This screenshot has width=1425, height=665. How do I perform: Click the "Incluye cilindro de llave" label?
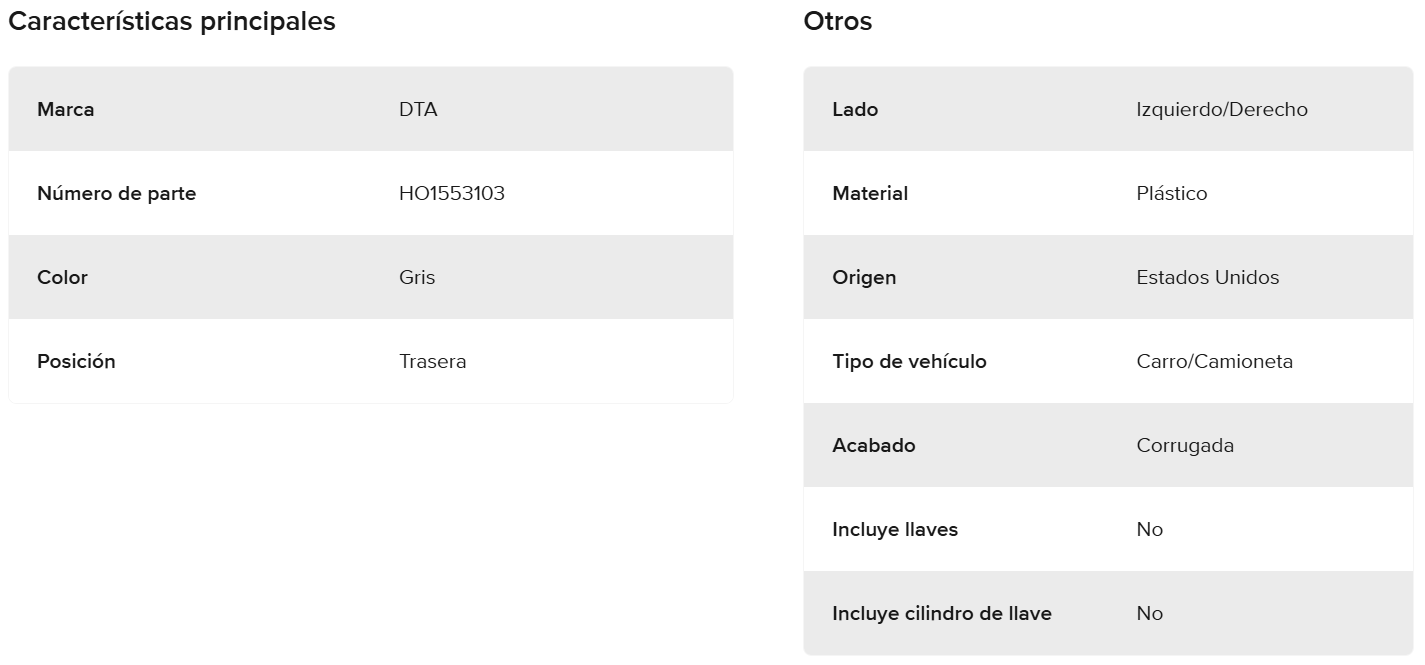(942, 613)
